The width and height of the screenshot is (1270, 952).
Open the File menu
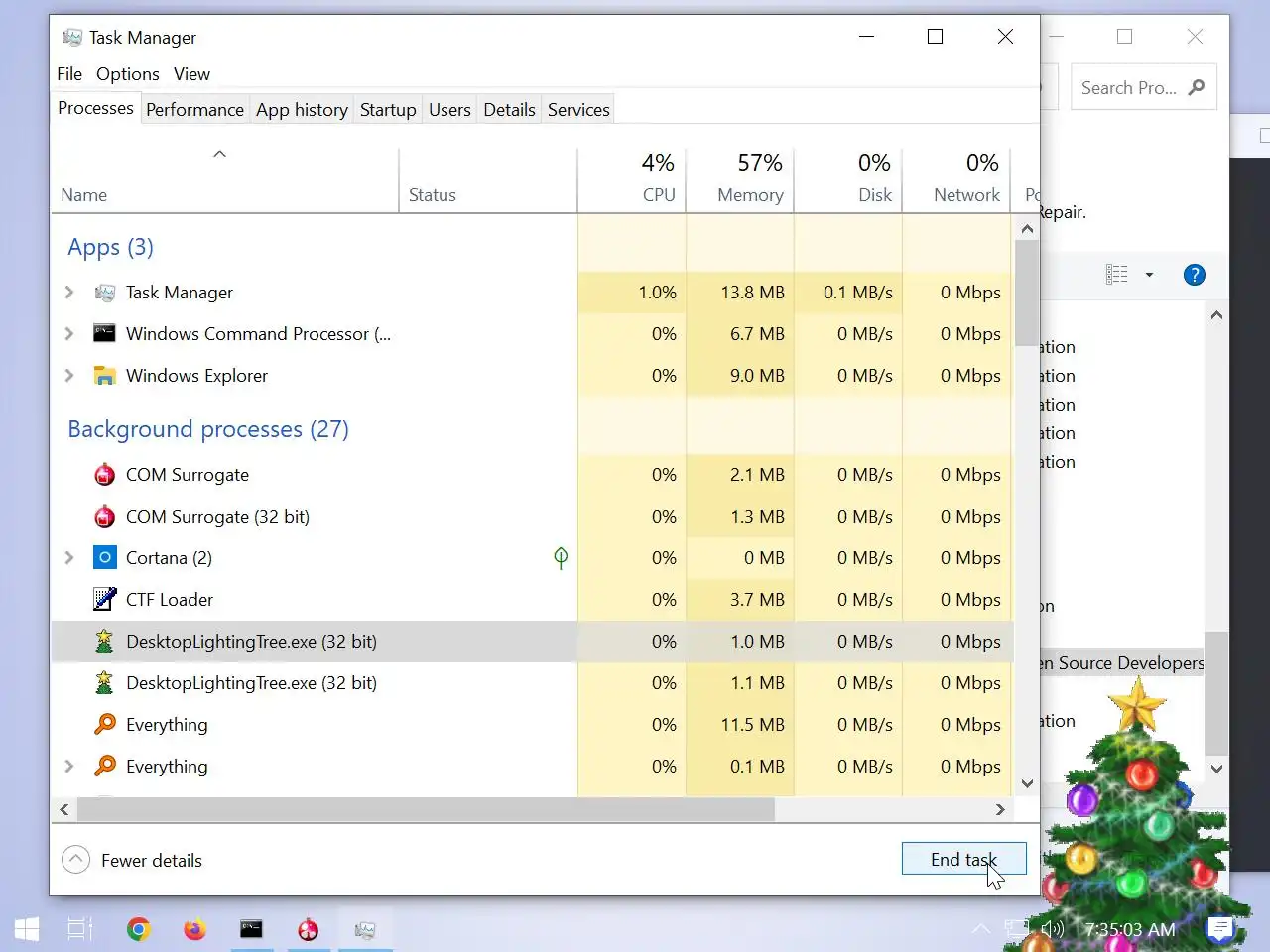coord(69,74)
